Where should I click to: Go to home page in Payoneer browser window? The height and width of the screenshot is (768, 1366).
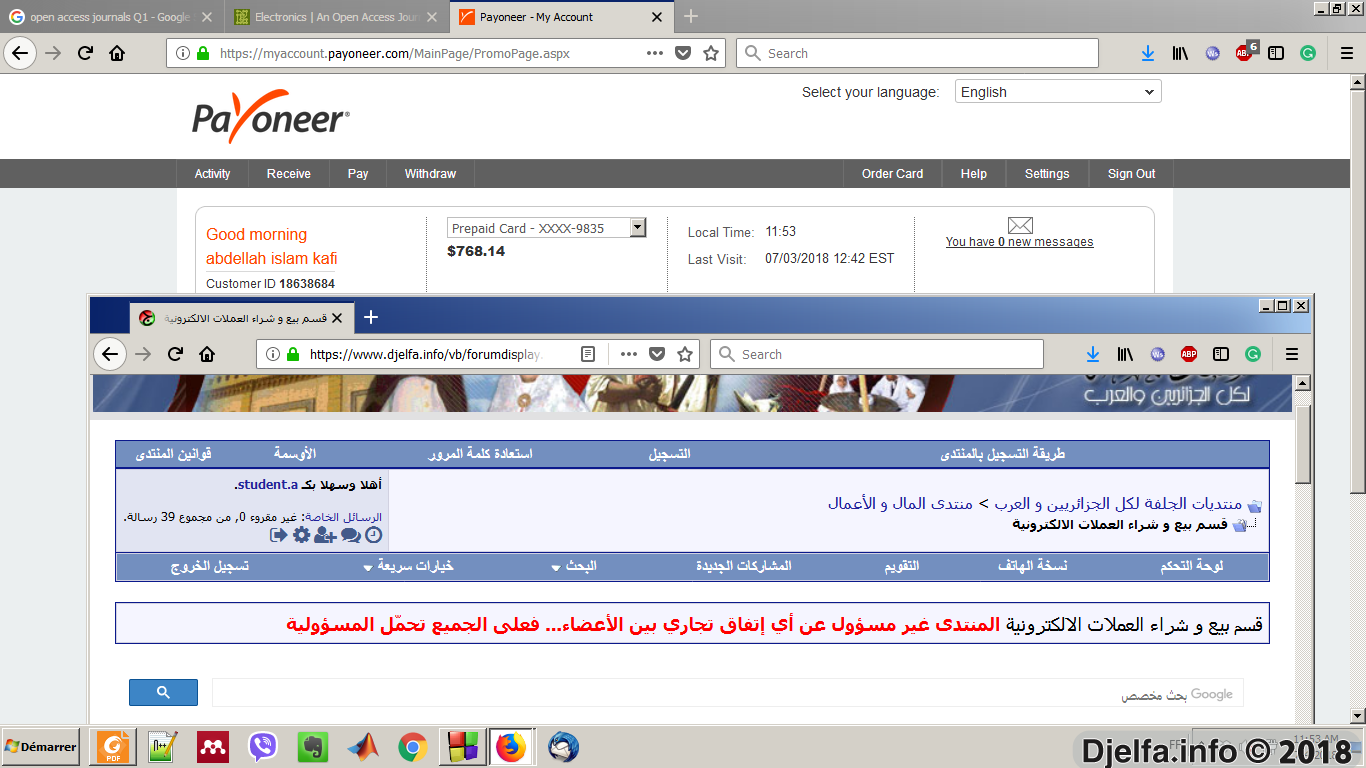coord(117,53)
